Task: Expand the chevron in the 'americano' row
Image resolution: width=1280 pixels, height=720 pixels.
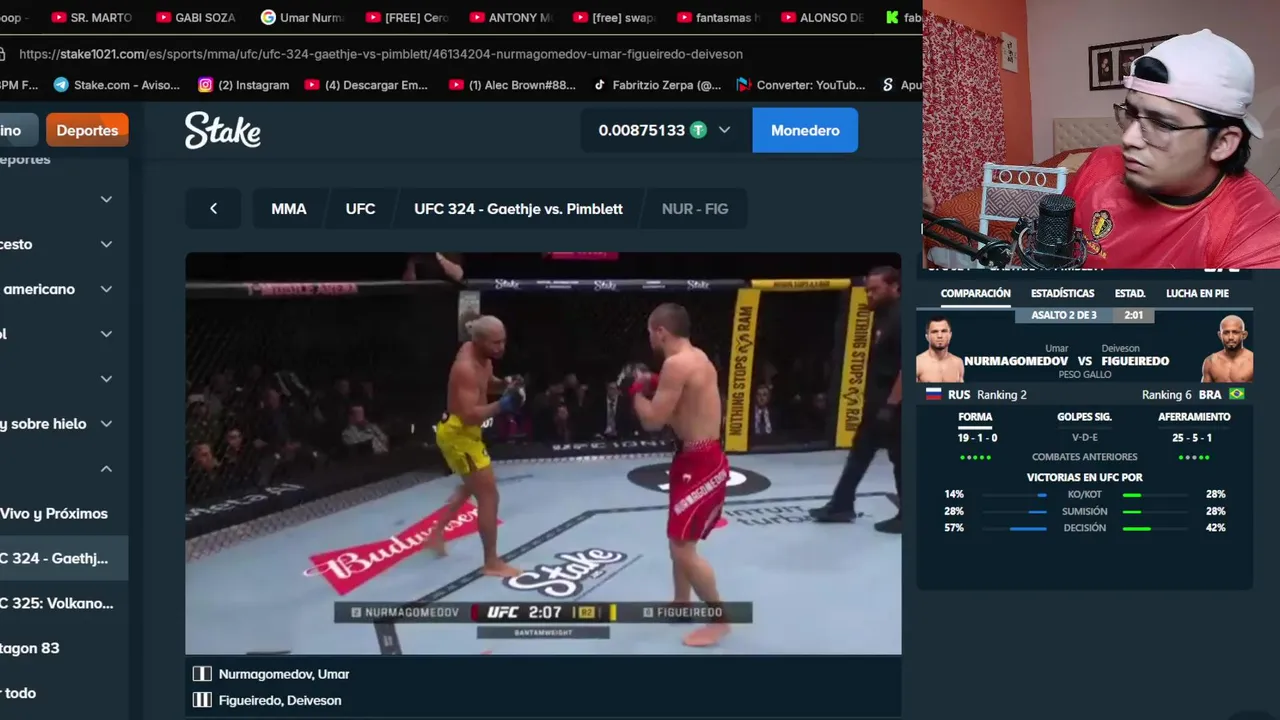Action: [x=106, y=289]
